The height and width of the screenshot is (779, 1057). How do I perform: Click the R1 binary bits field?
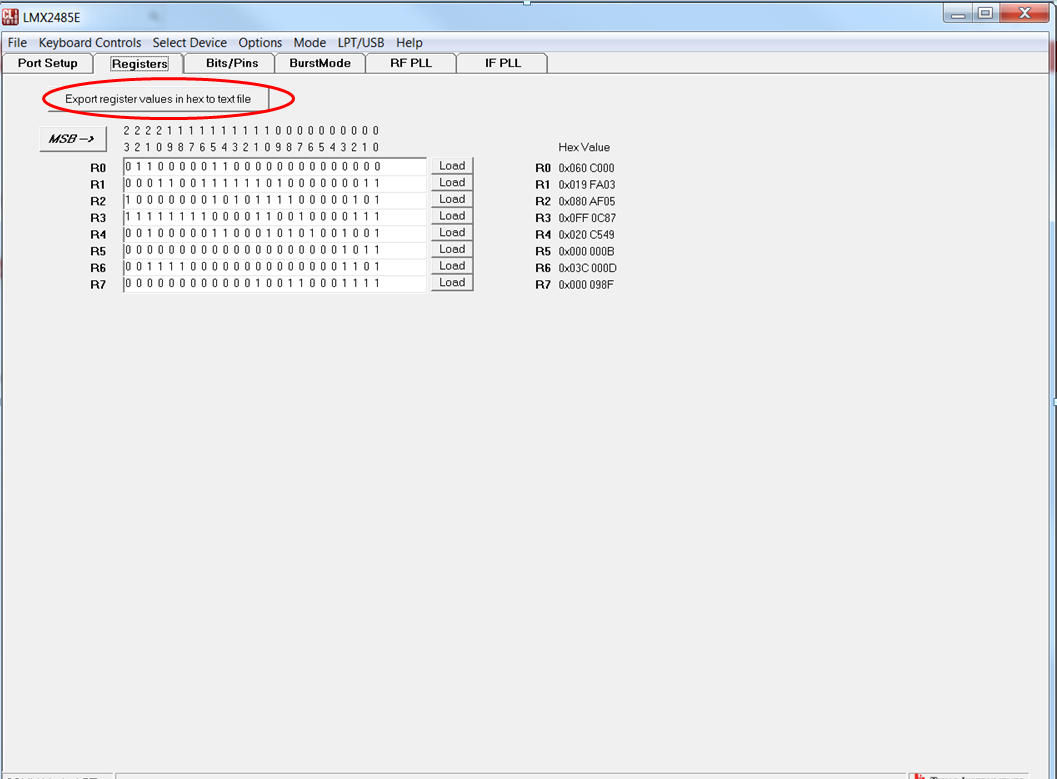click(x=275, y=183)
